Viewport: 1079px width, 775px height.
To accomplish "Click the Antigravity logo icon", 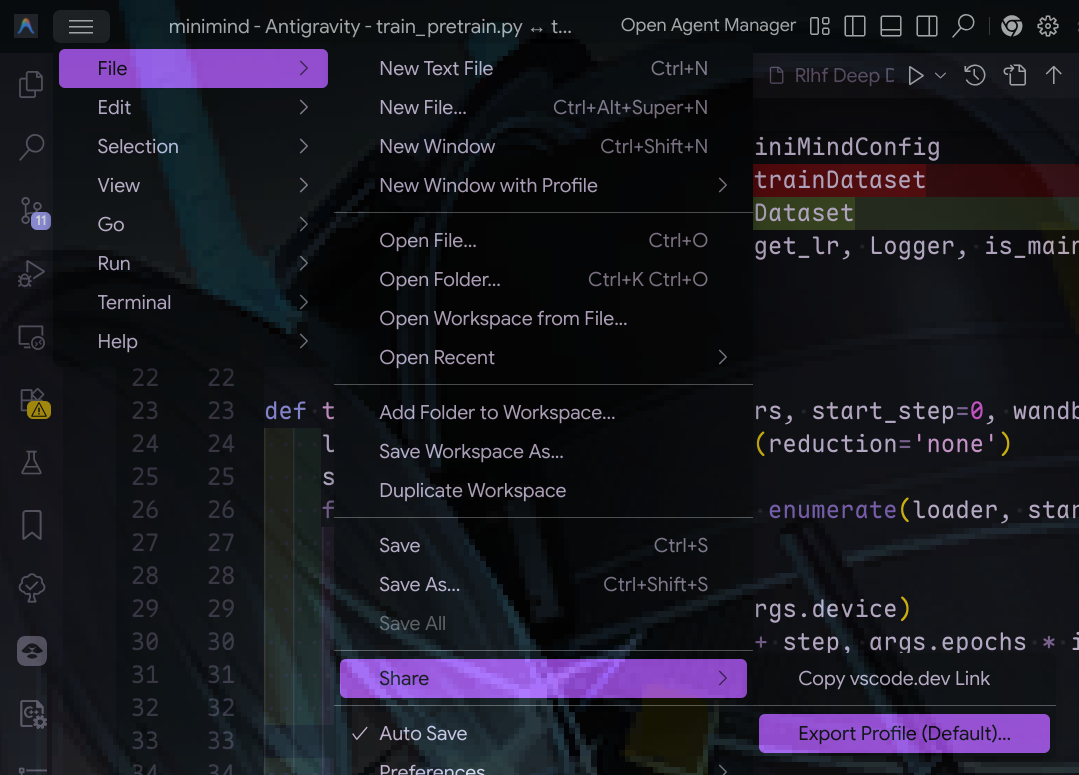I will [26, 27].
